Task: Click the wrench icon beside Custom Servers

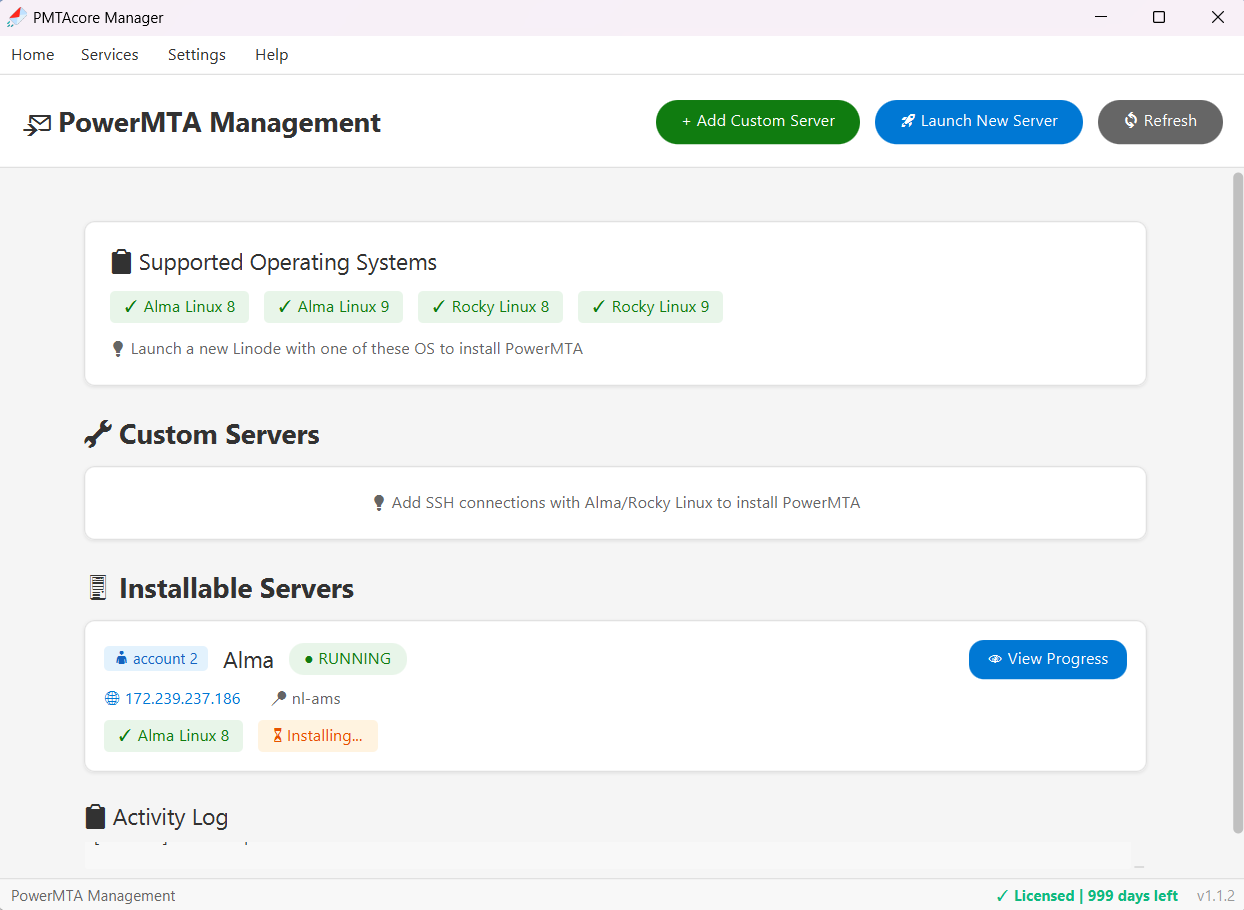Action: pos(97,434)
